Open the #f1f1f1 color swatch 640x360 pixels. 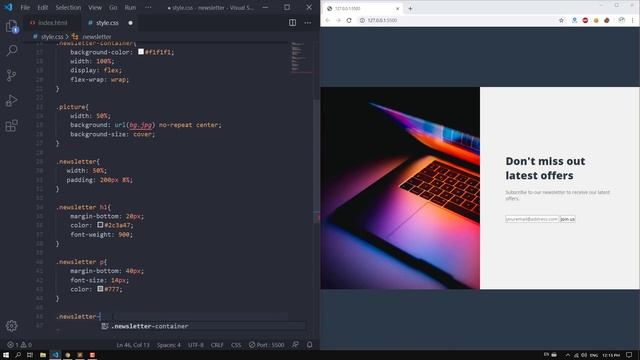pyautogui.click(x=141, y=52)
